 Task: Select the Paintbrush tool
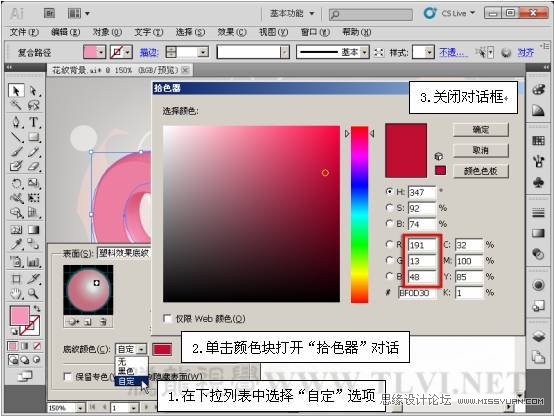coord(16,152)
